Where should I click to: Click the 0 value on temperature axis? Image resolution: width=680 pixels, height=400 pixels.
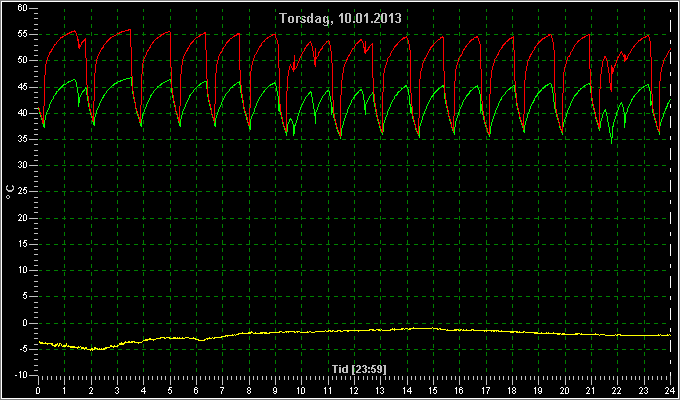[x=25, y=323]
